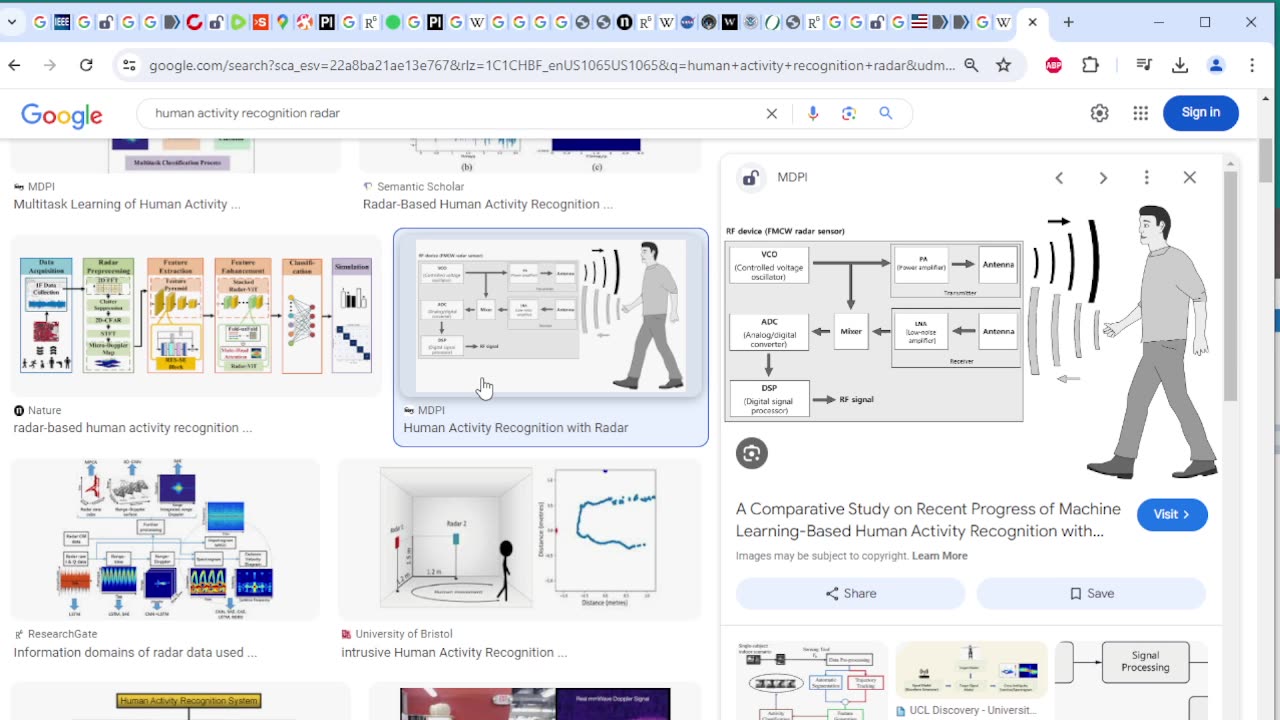
Task: Open the Learn More copyright link
Action: click(939, 556)
